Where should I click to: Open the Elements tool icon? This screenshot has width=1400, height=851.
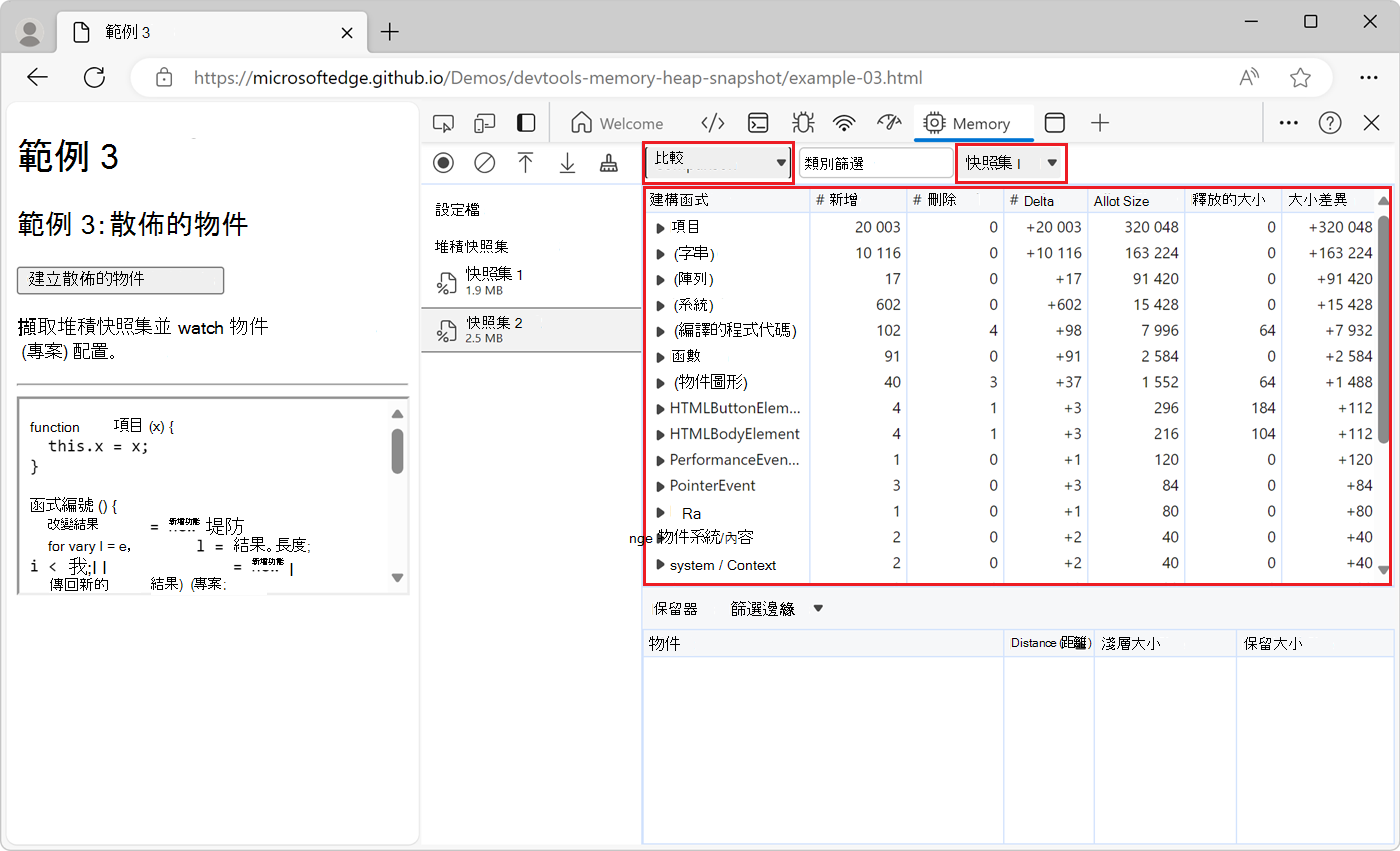coord(712,123)
